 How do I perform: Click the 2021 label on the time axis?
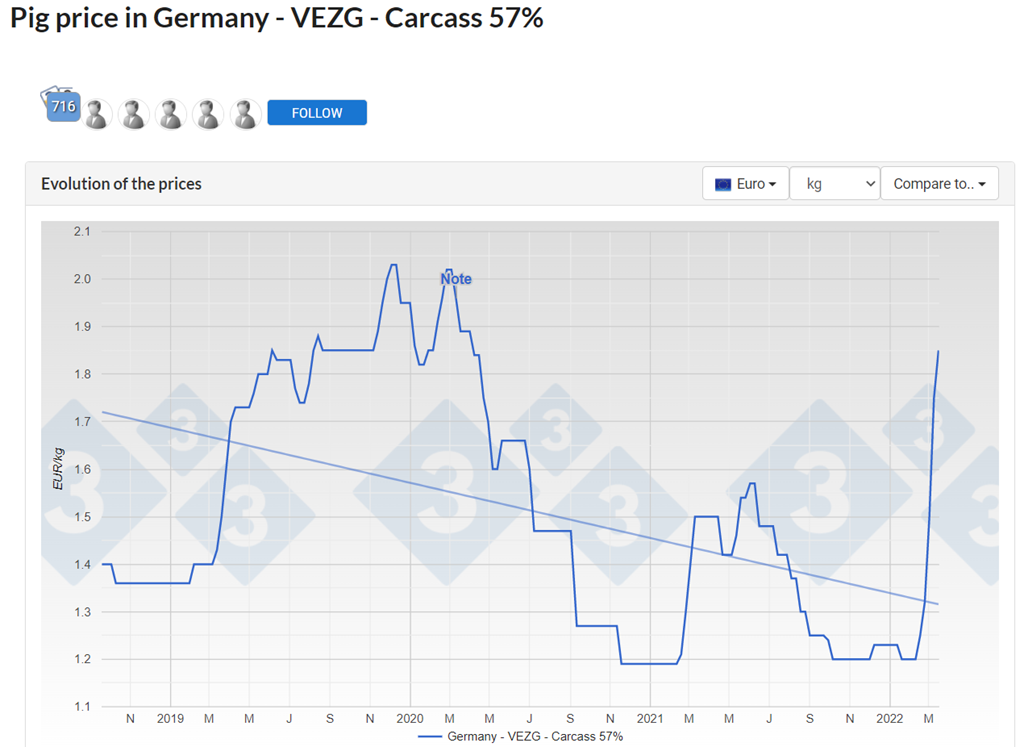point(650,718)
